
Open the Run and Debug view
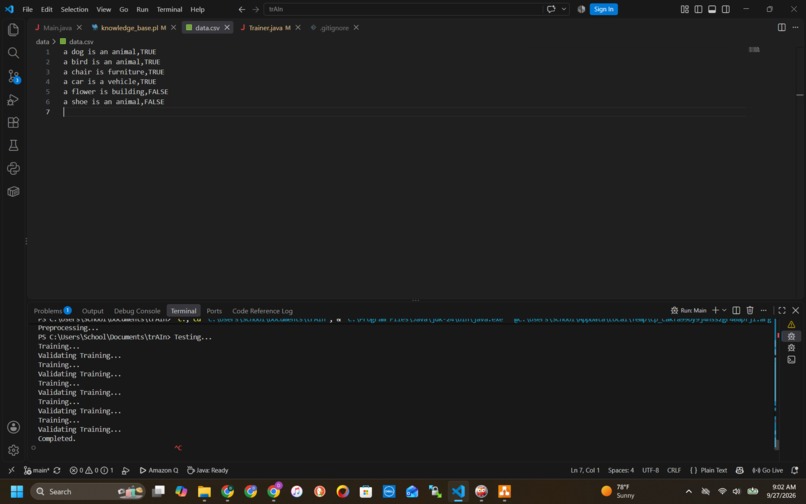13,100
